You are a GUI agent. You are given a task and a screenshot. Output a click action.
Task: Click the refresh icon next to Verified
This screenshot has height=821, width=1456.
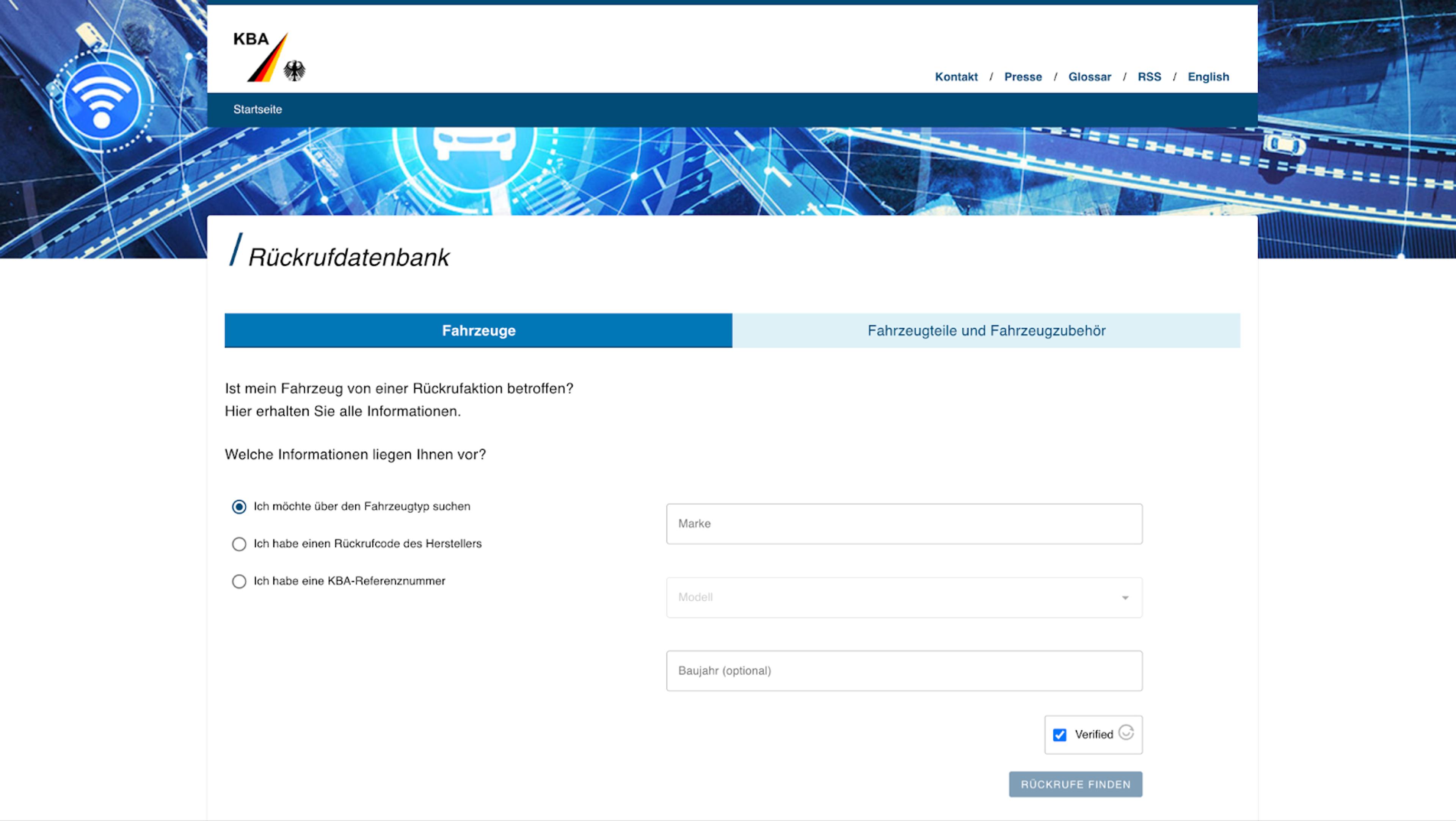(x=1126, y=732)
